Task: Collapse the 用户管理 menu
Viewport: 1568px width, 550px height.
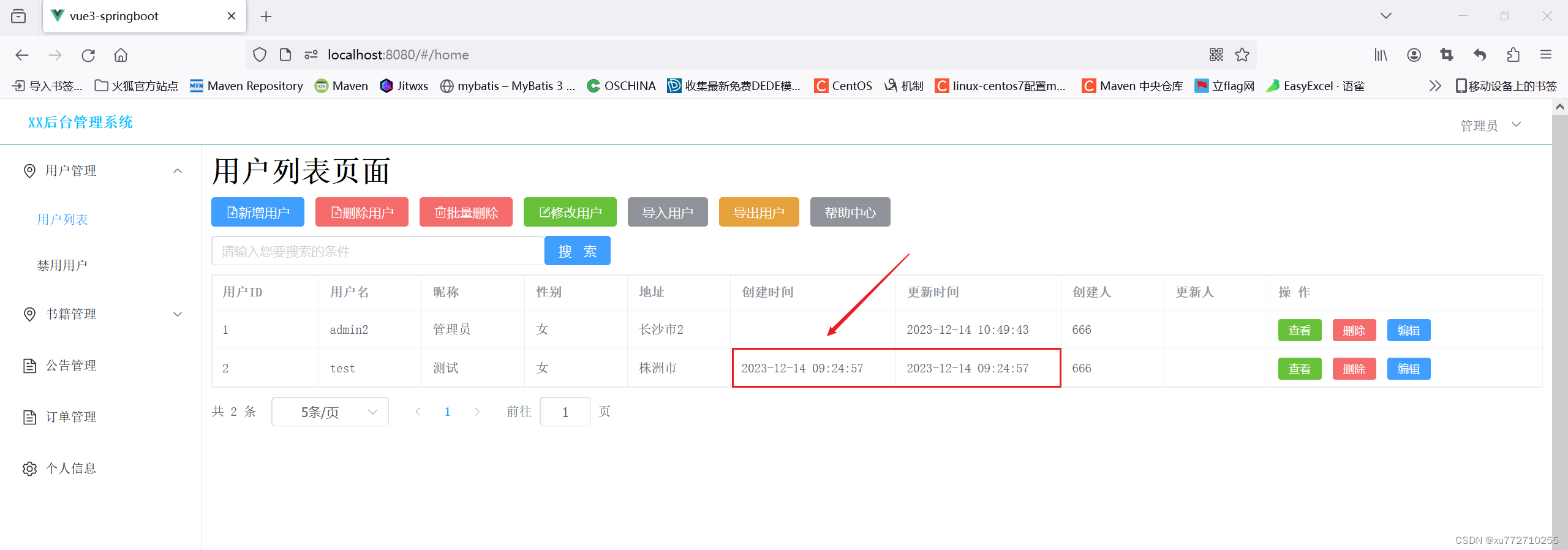Action: 101,171
